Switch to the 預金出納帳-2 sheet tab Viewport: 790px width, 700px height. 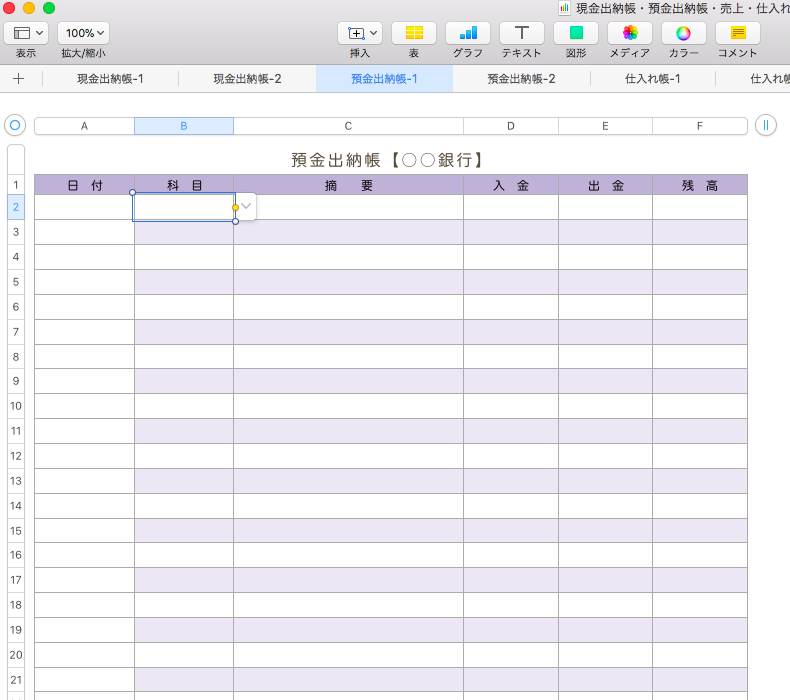click(x=521, y=78)
